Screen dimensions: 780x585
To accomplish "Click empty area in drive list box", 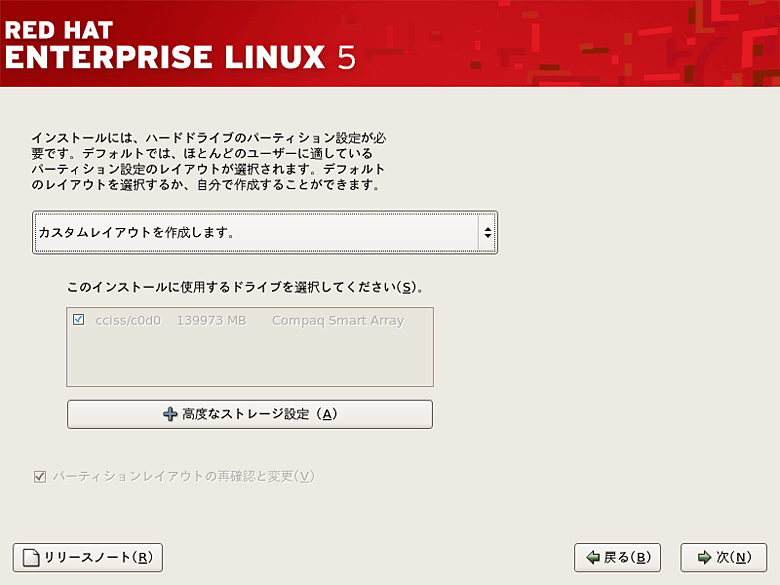I will coord(250,358).
